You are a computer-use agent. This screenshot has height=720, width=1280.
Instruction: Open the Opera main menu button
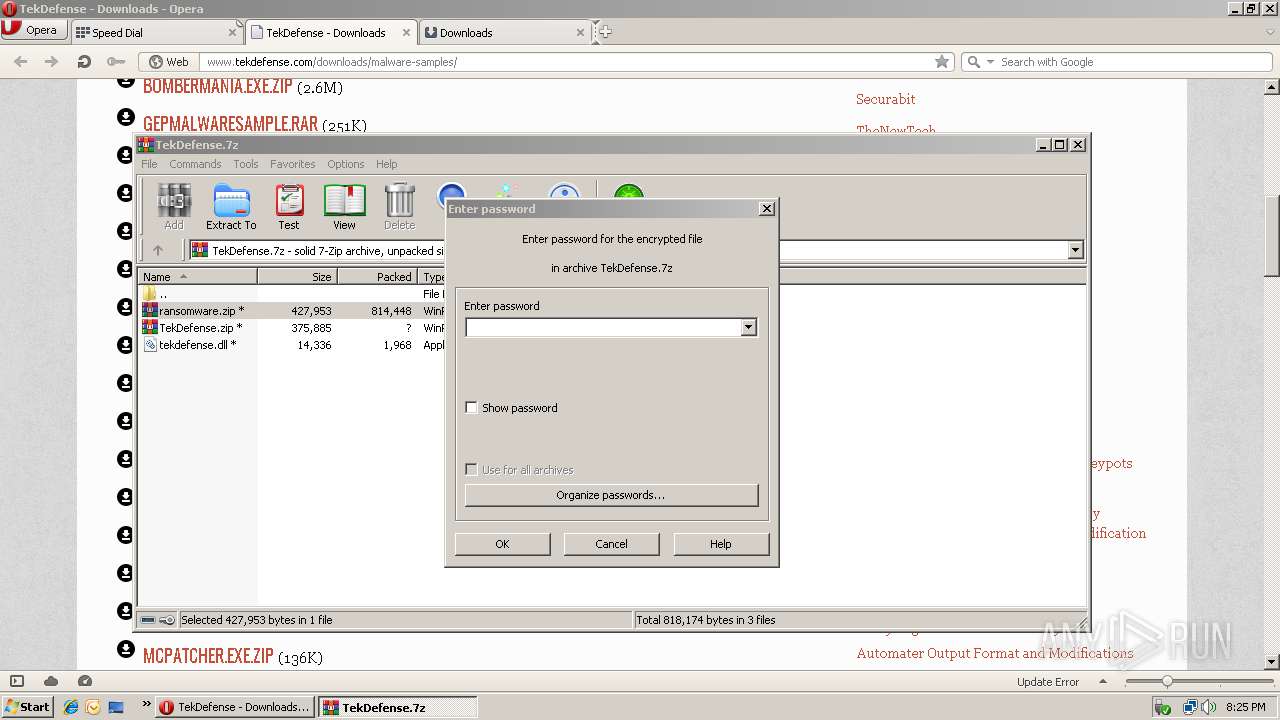[x=33, y=30]
